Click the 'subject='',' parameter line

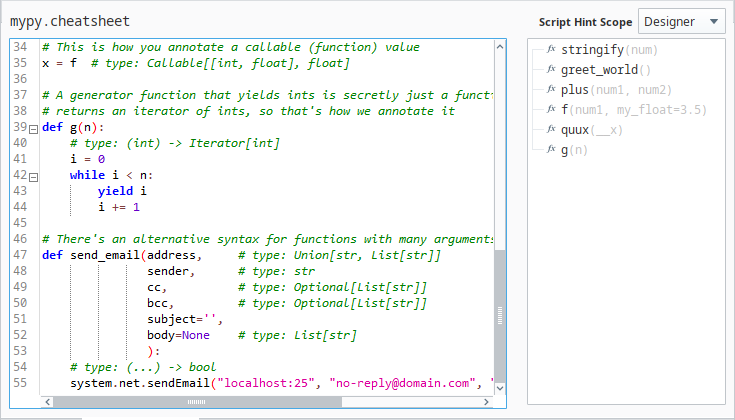[185, 319]
